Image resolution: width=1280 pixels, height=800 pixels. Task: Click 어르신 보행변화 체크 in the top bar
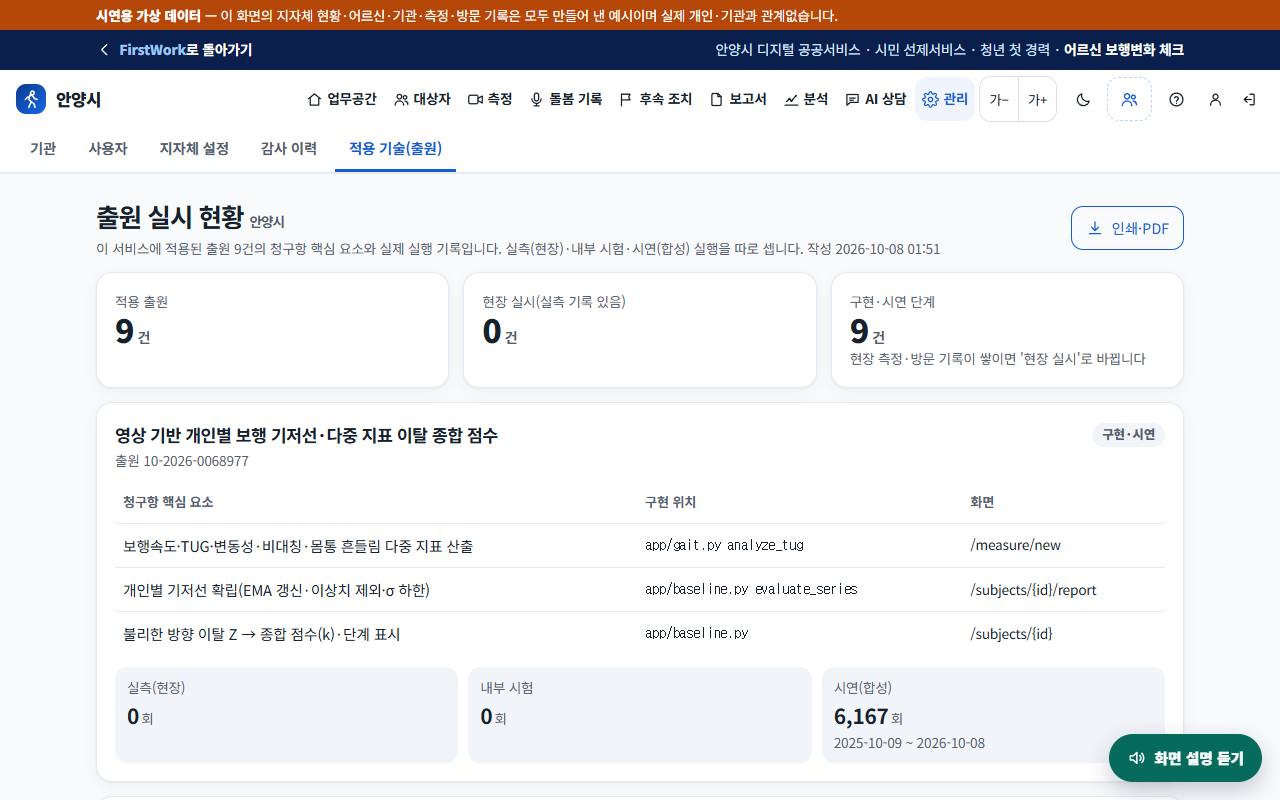[1124, 49]
